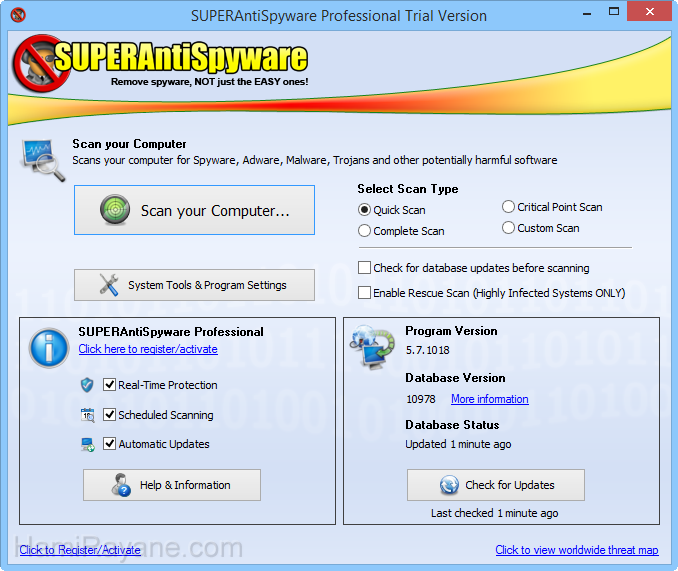Click the SUPERAntiSpyware logo in the header
The height and width of the screenshot is (571, 678).
pos(160,62)
